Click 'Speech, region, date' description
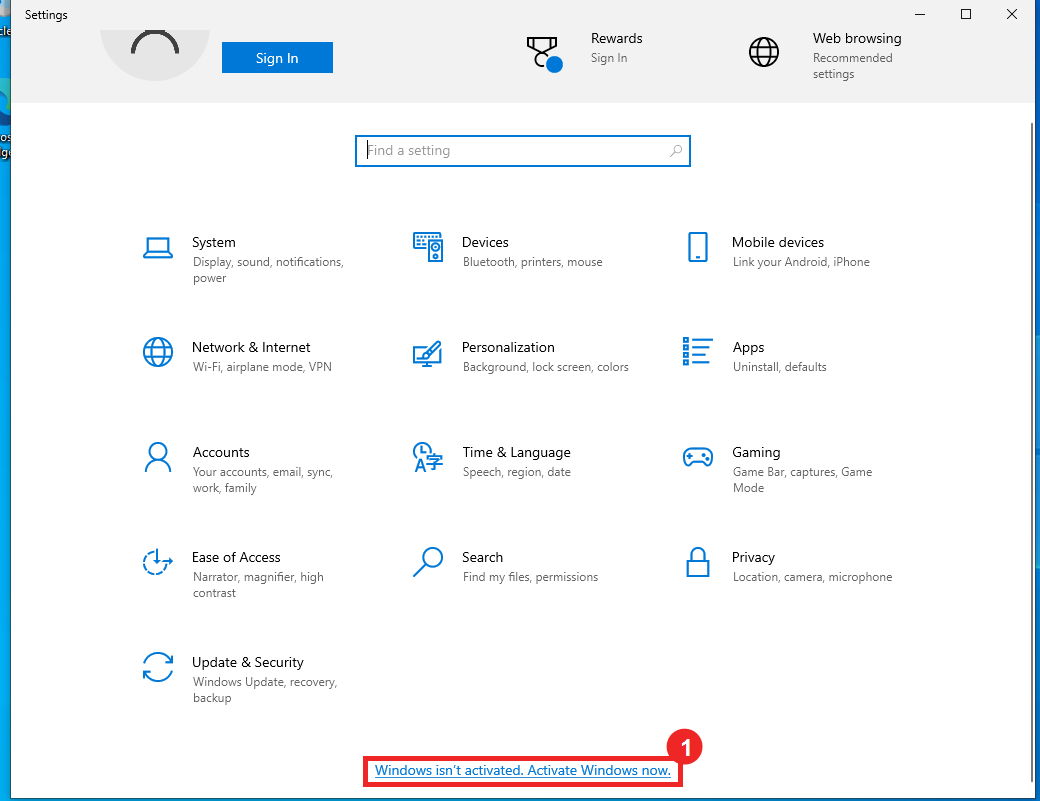Viewport: 1040px width, 801px height. tap(517, 472)
